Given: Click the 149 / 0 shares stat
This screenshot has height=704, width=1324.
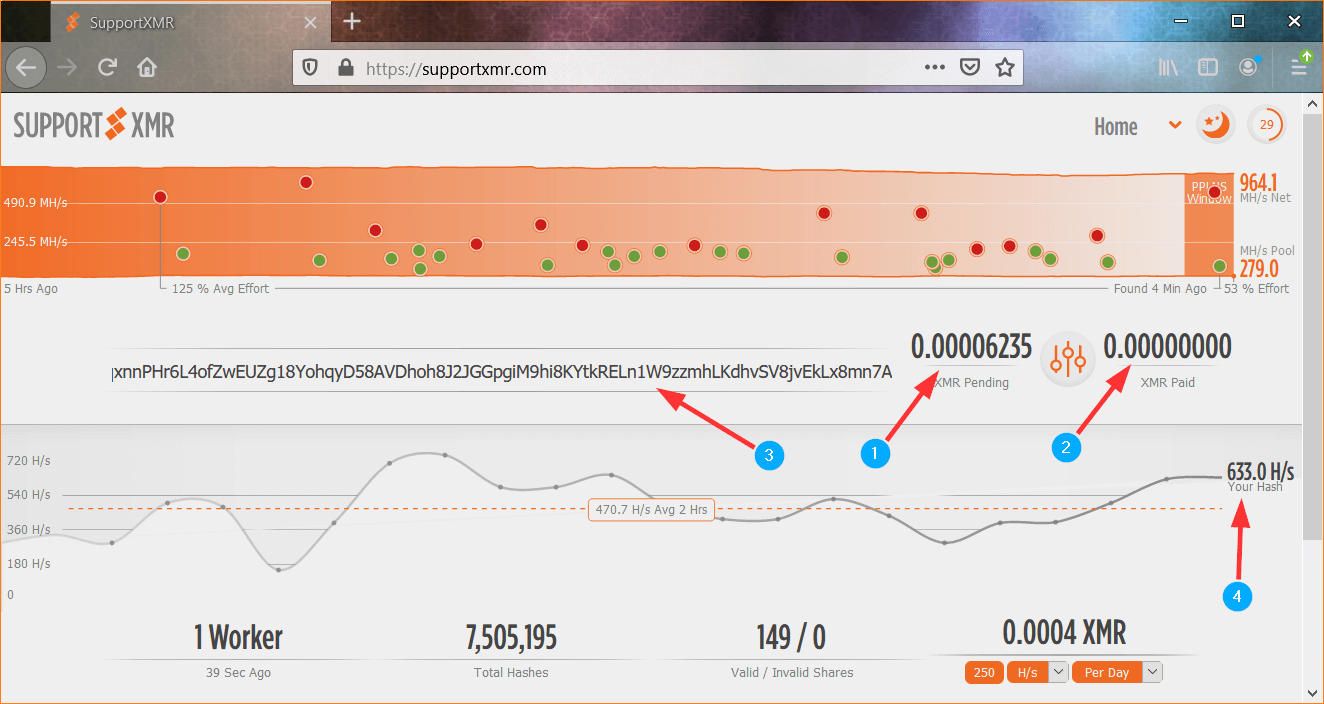Looking at the screenshot, I should click(791, 637).
